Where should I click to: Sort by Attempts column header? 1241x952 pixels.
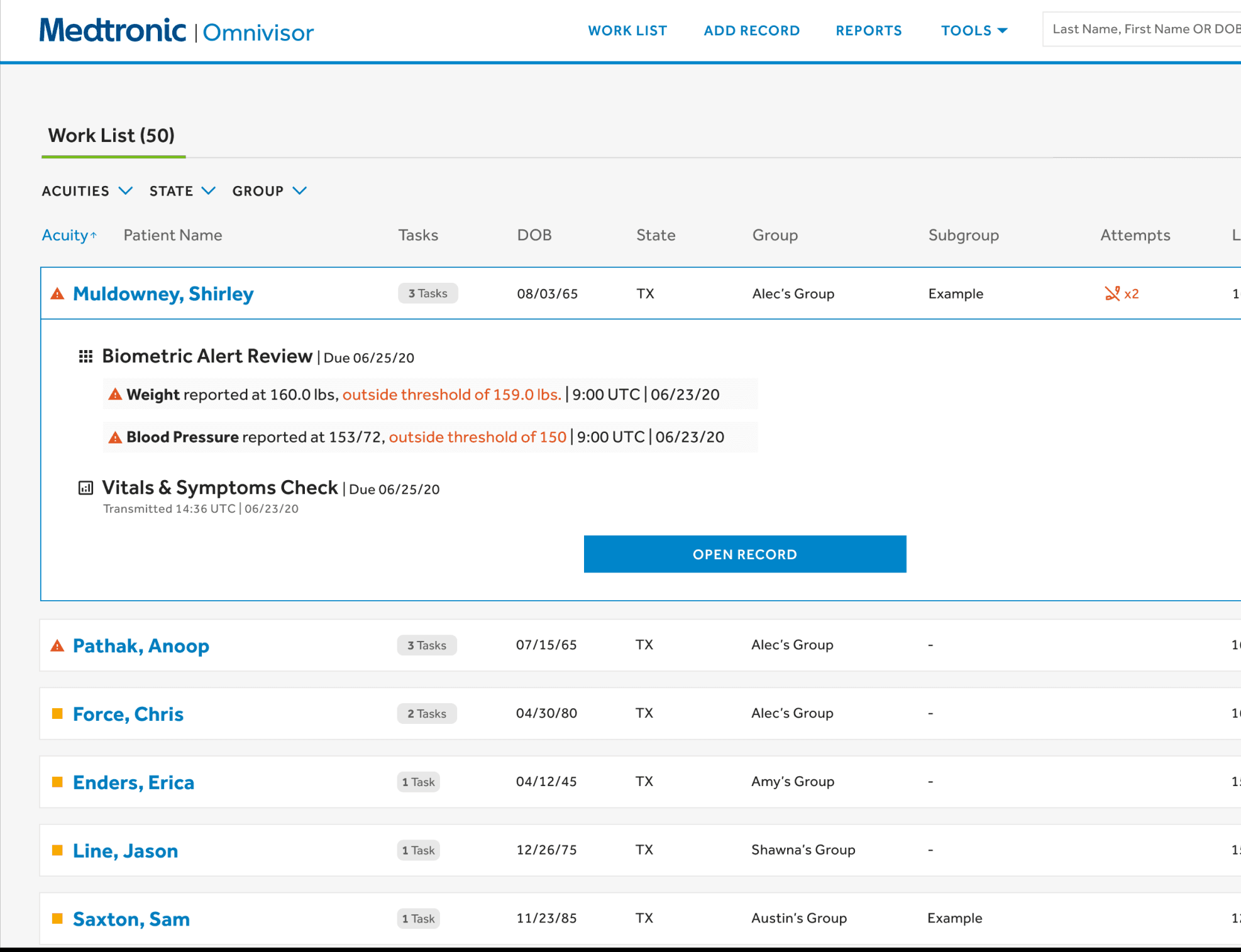[1135, 235]
